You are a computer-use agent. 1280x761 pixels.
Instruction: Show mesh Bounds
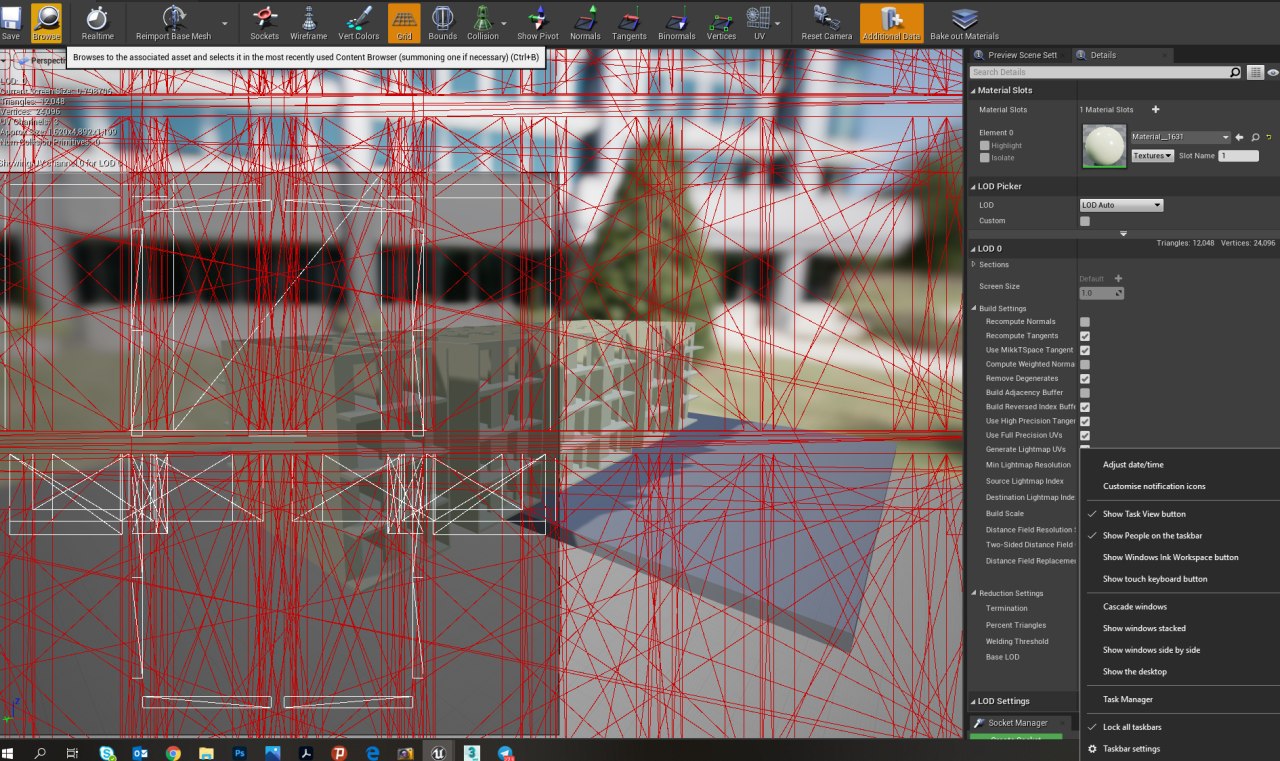click(x=442, y=22)
